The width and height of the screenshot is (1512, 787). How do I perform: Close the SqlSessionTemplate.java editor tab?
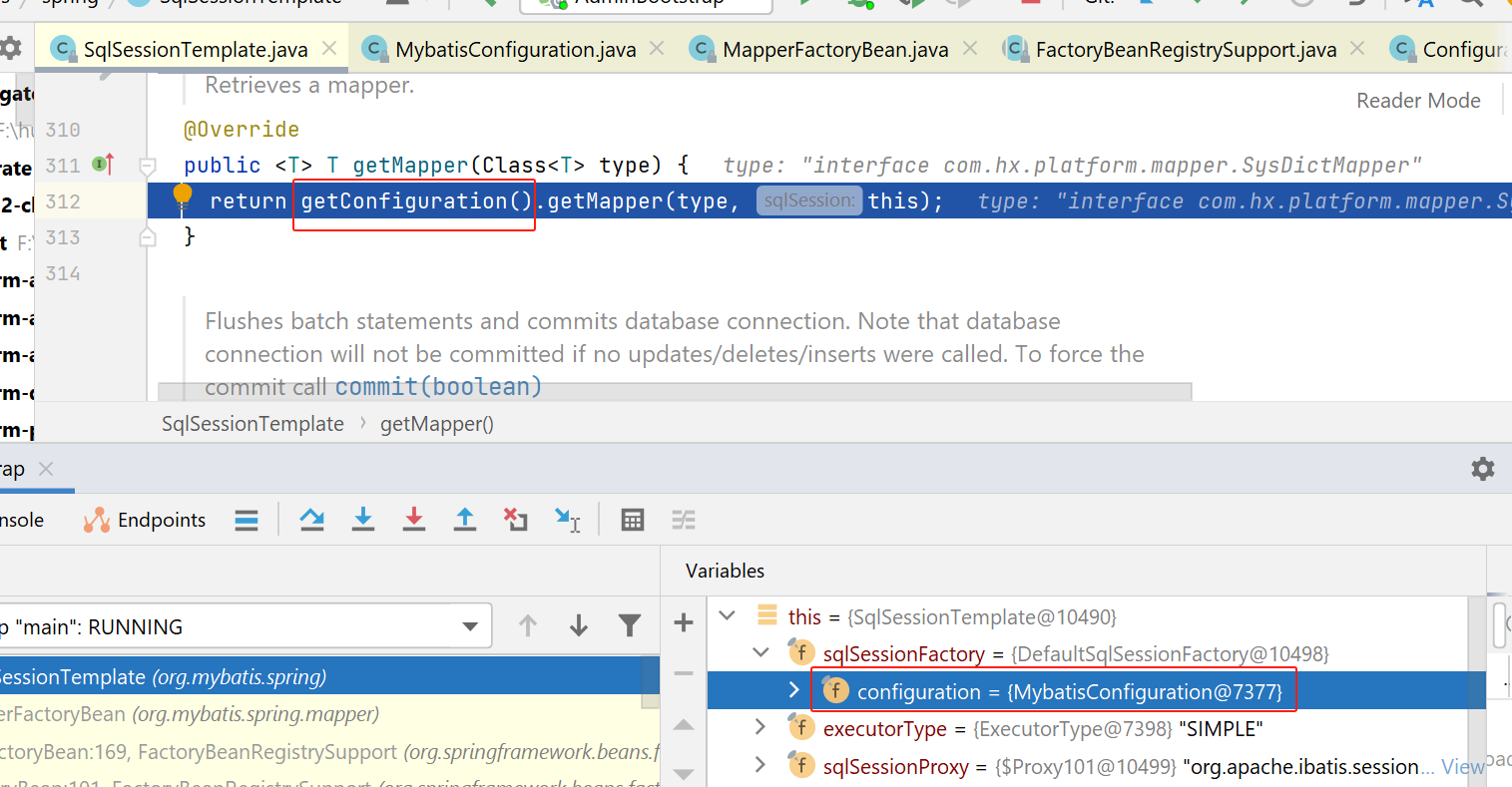click(x=329, y=49)
